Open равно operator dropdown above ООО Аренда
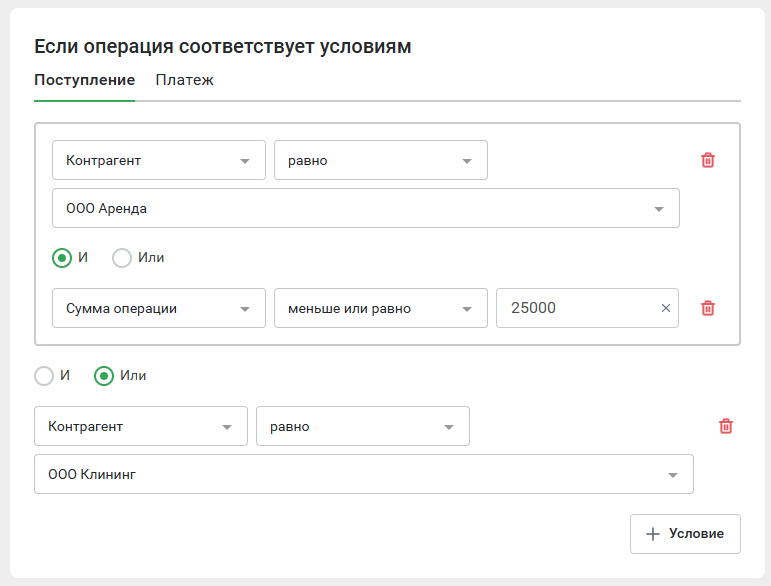 380,160
